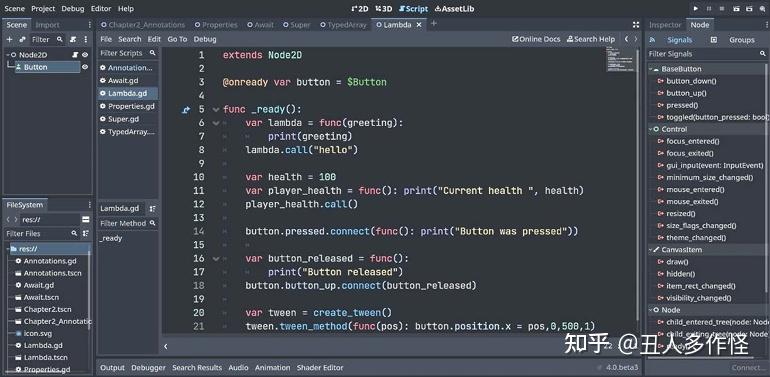770x377 pixels.
Task: Click the Groups icon in Node dock
Action: (x=714, y=40)
